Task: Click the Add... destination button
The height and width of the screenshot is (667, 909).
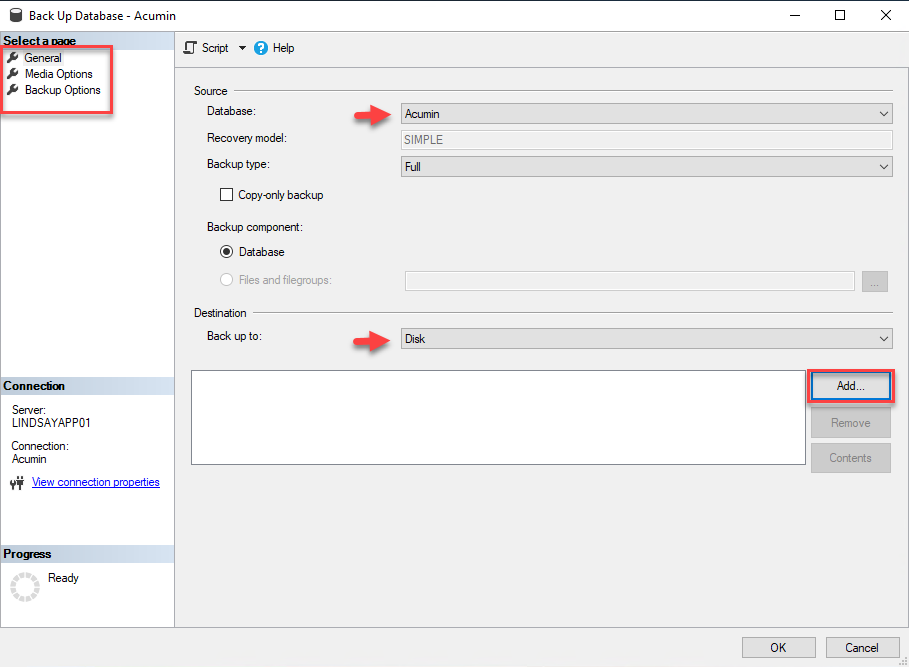Action: (850, 386)
